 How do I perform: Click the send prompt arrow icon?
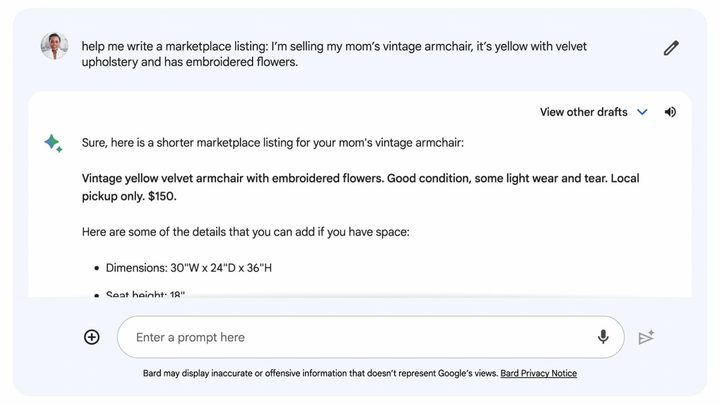[646, 338]
